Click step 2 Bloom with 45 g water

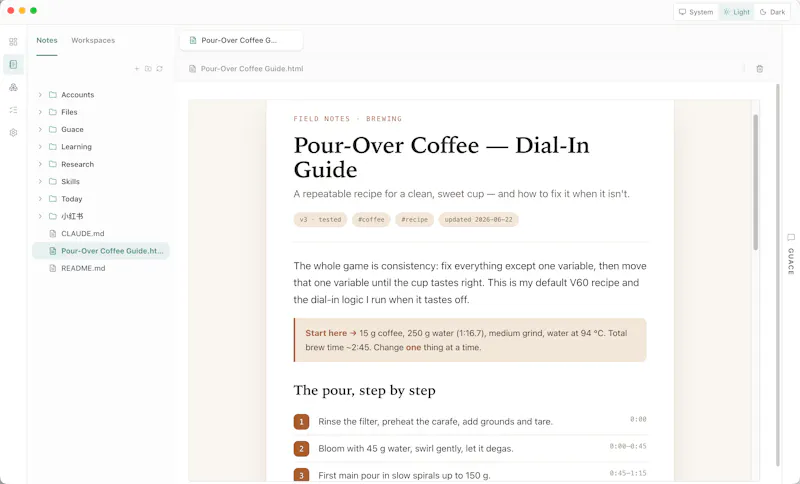tap(416, 449)
